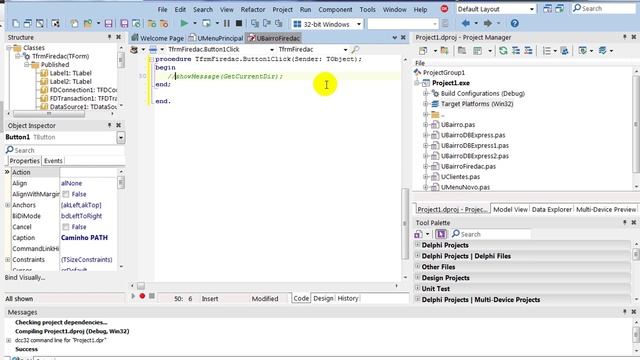
Task: Click the expand all icon in Project Manager
Action: pyautogui.click(x=516, y=51)
